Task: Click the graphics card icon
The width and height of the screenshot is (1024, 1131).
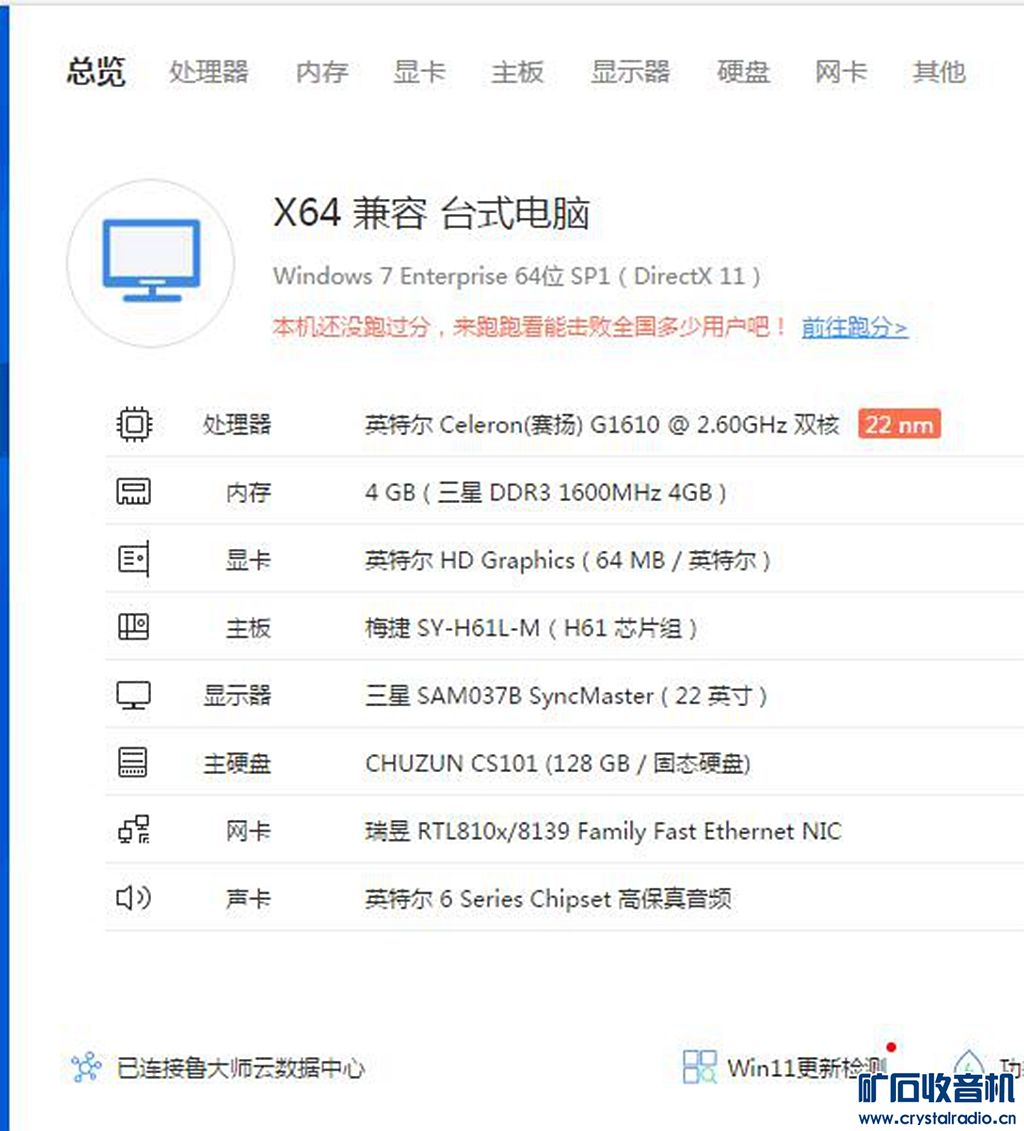Action: 134,559
